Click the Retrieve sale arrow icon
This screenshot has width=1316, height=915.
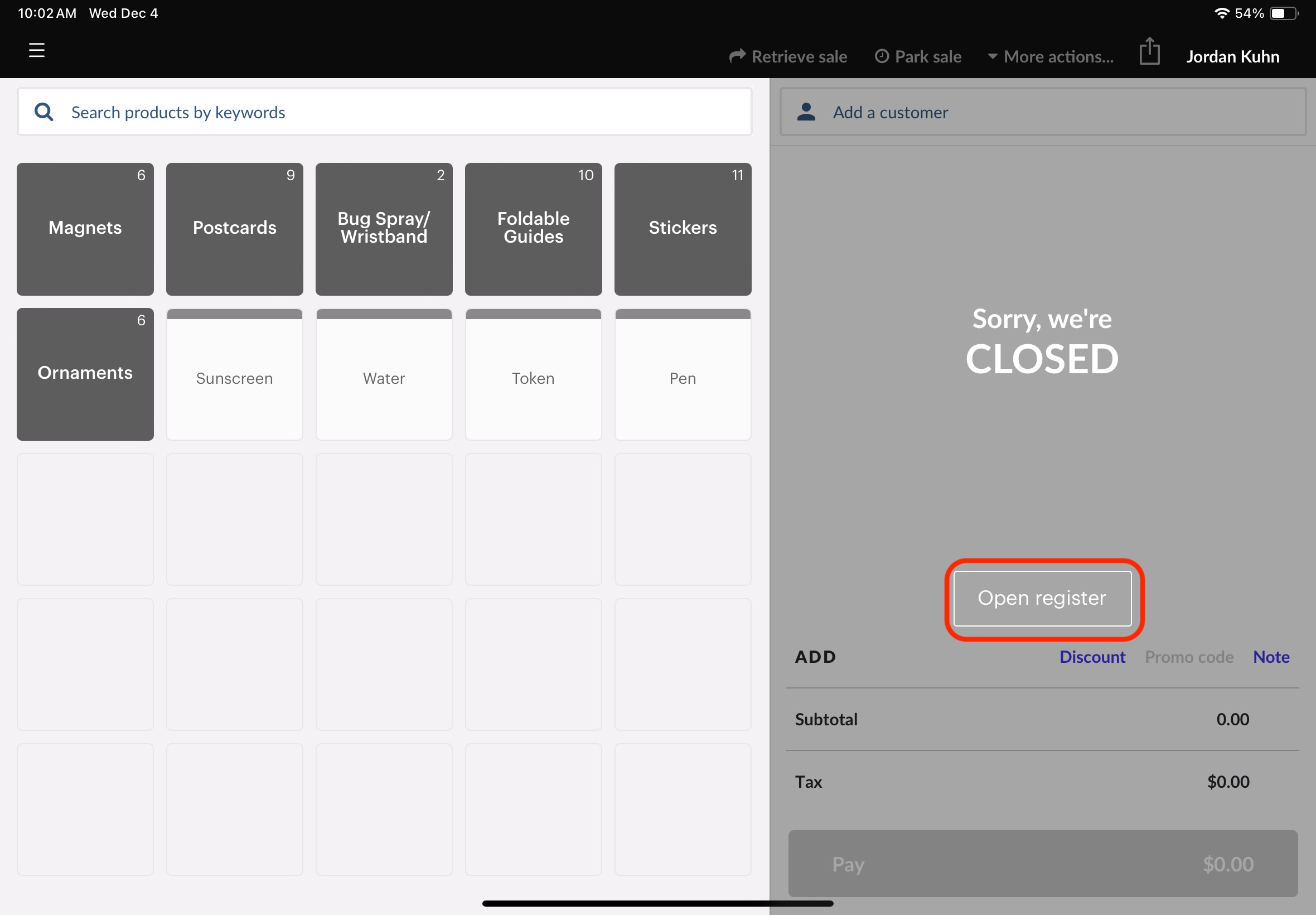737,56
